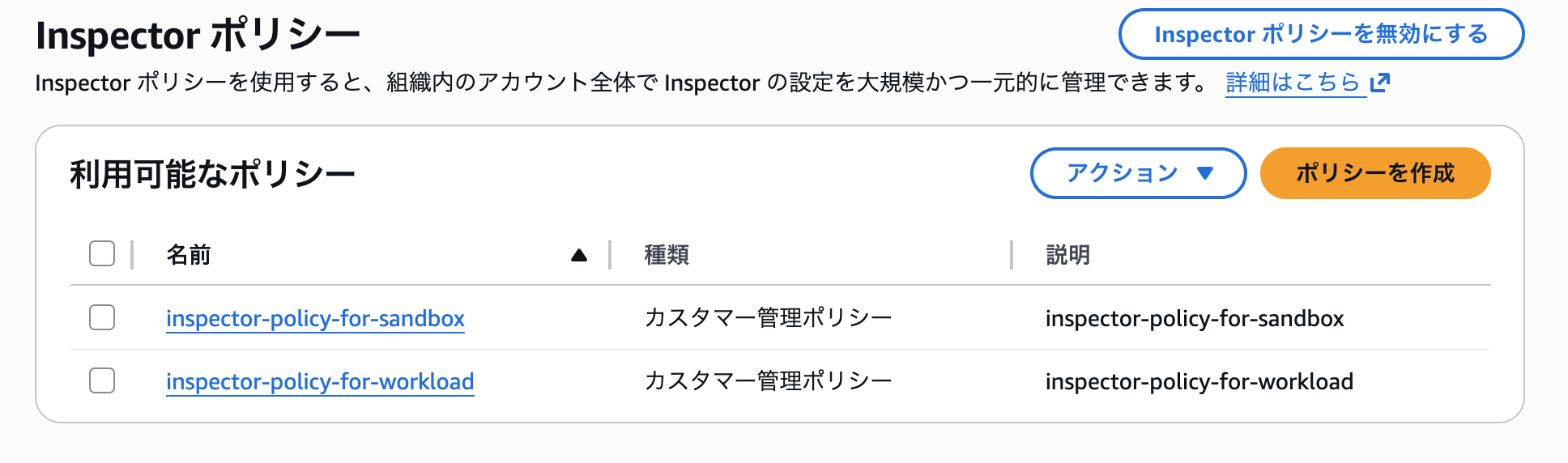The image size is (1568, 463).
Task: Open the inspector-policy-for-sandbox policy link
Action: 315,319
